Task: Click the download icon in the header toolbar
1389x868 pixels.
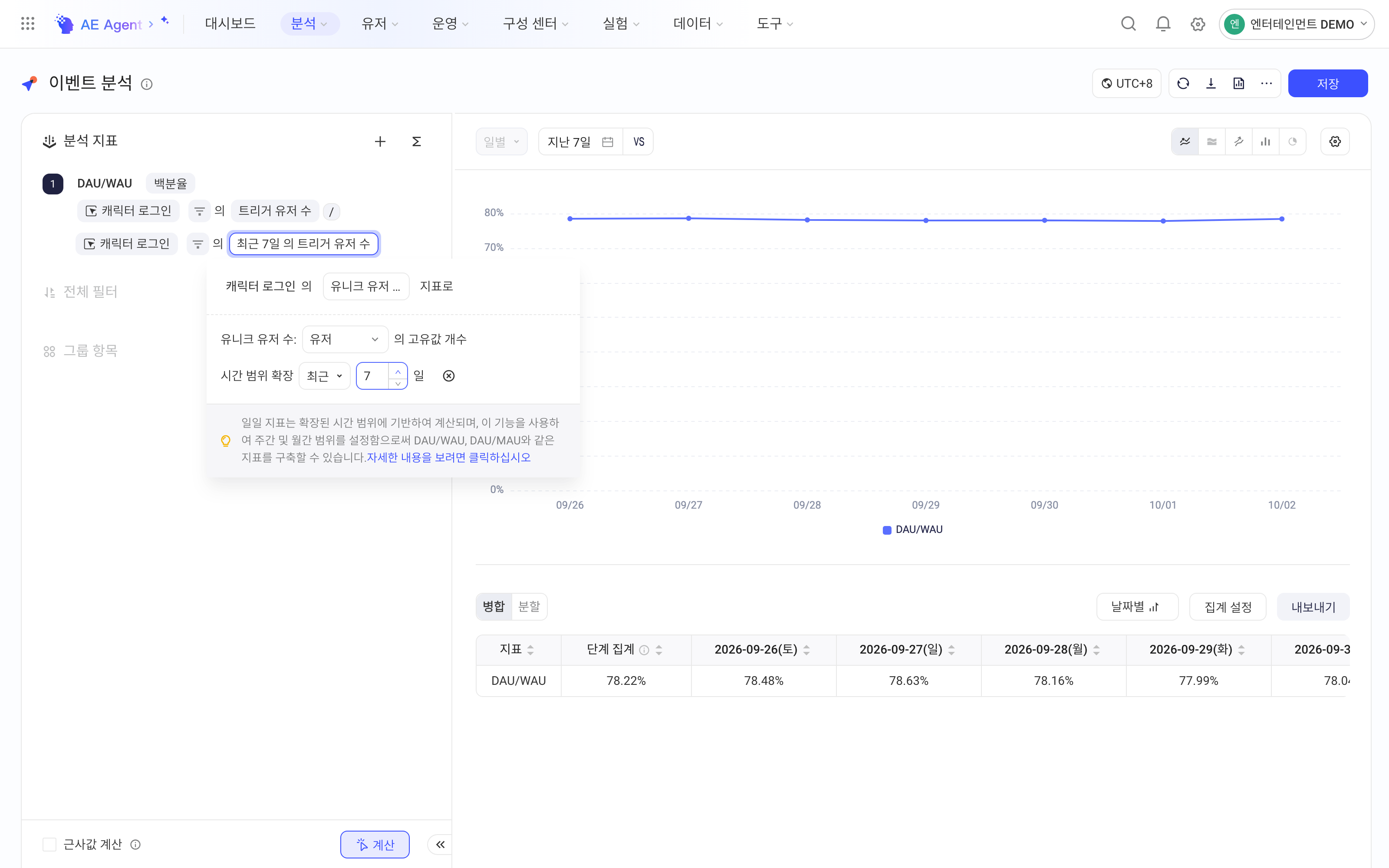Action: click(x=1211, y=84)
